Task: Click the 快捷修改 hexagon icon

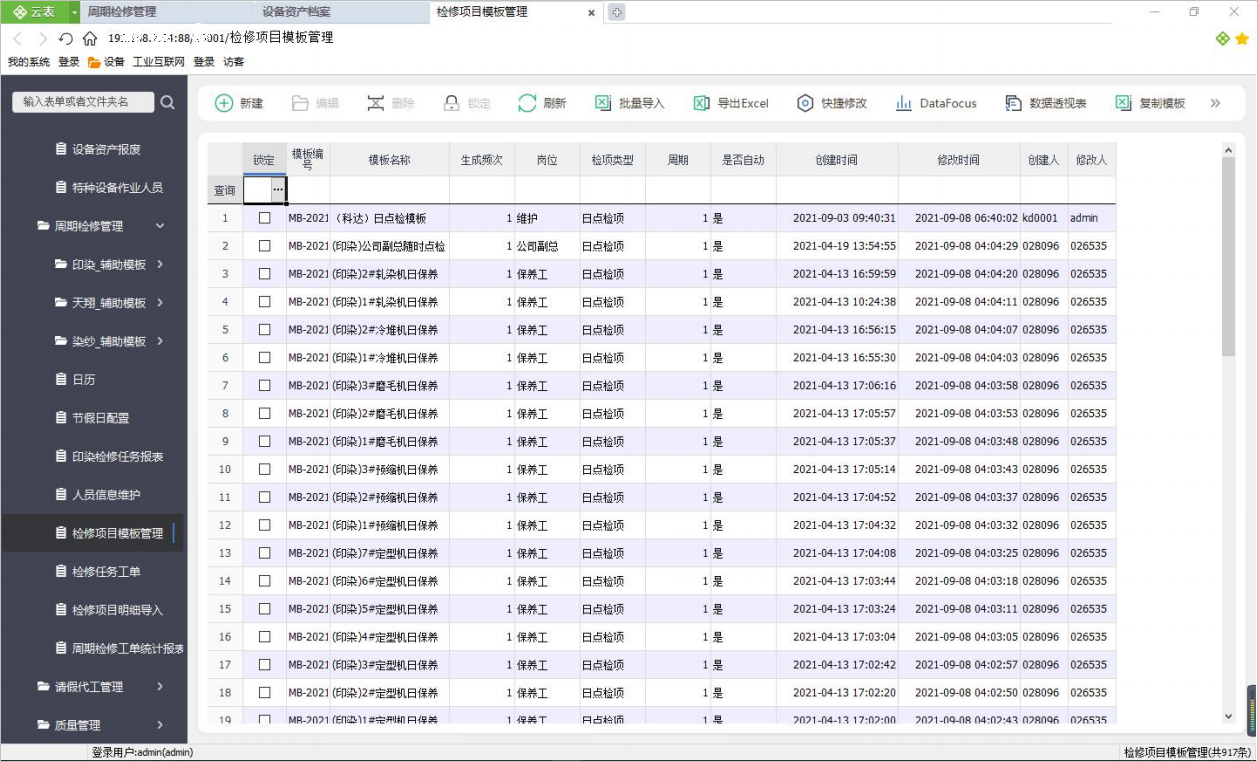Action: [805, 103]
